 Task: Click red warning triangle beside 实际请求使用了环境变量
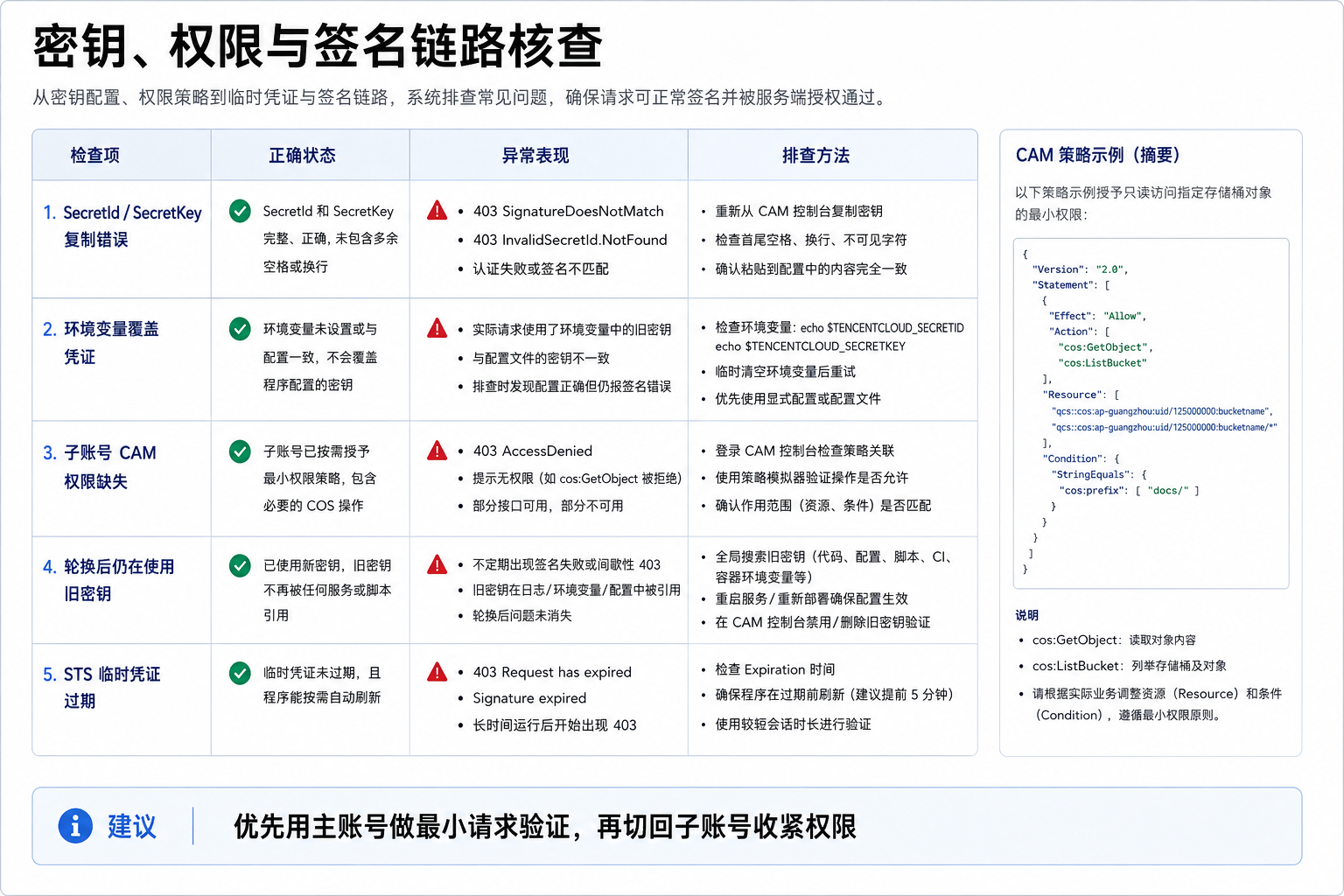pyautogui.click(x=437, y=329)
